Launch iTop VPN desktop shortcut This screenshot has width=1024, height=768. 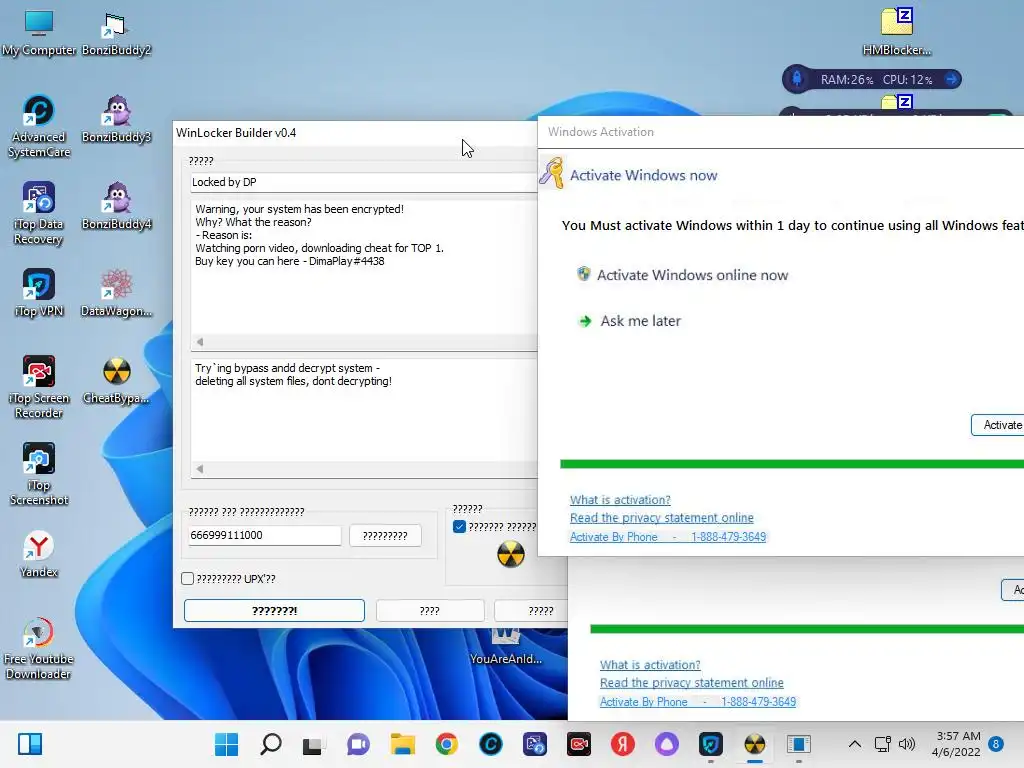coord(39,293)
